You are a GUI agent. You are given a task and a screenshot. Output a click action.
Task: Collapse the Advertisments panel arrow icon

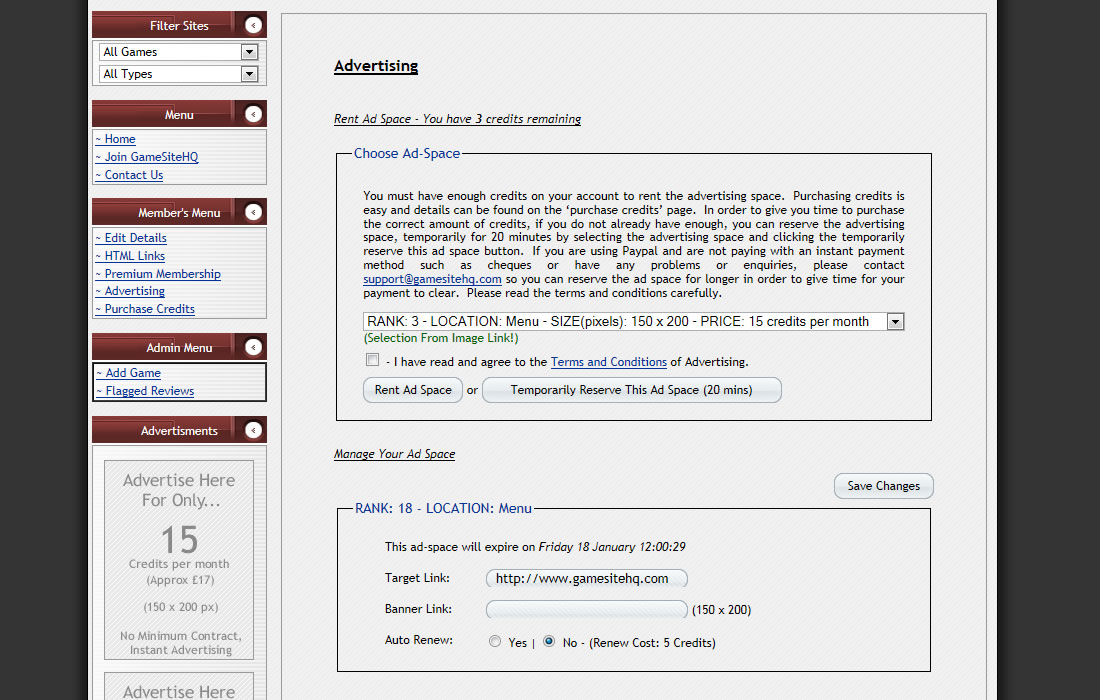pyautogui.click(x=254, y=430)
